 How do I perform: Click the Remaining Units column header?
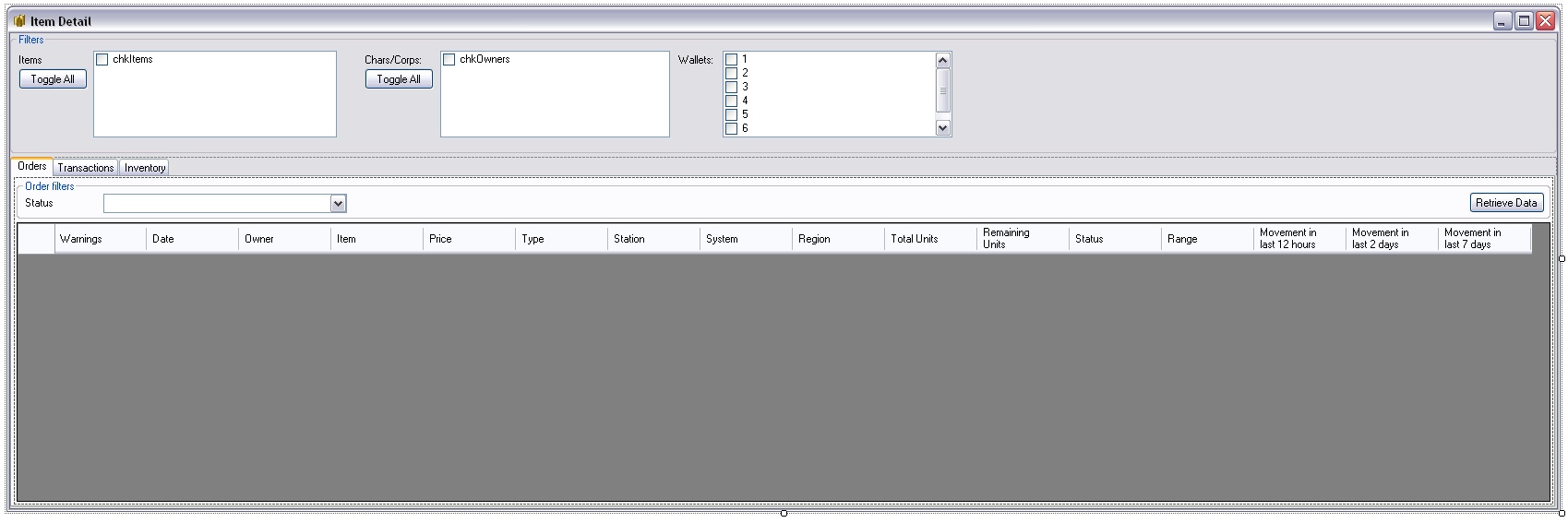pos(1023,239)
